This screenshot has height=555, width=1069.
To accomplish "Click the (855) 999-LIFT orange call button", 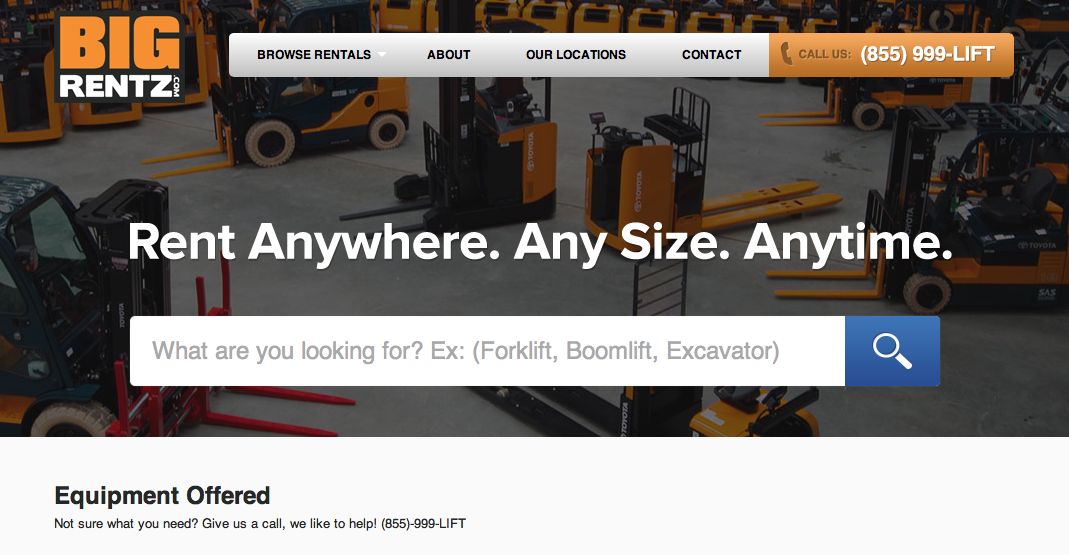I will (891, 55).
